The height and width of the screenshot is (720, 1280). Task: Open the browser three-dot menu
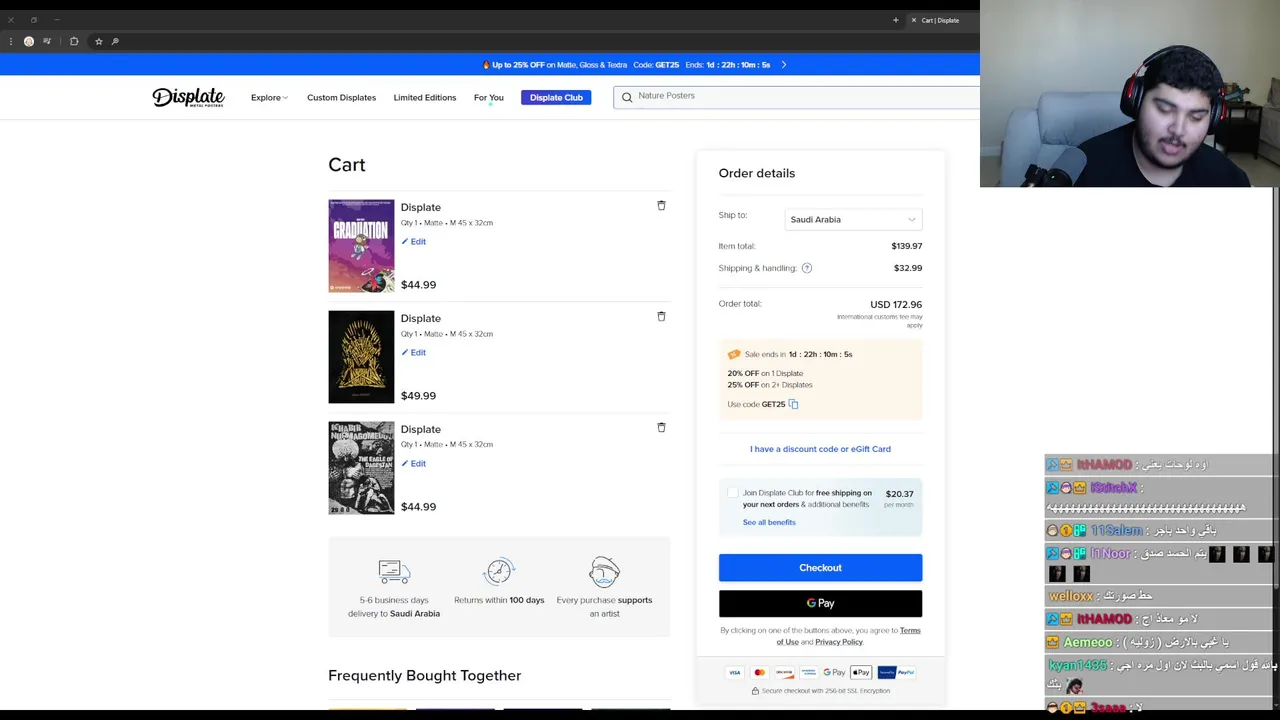(x=10, y=41)
